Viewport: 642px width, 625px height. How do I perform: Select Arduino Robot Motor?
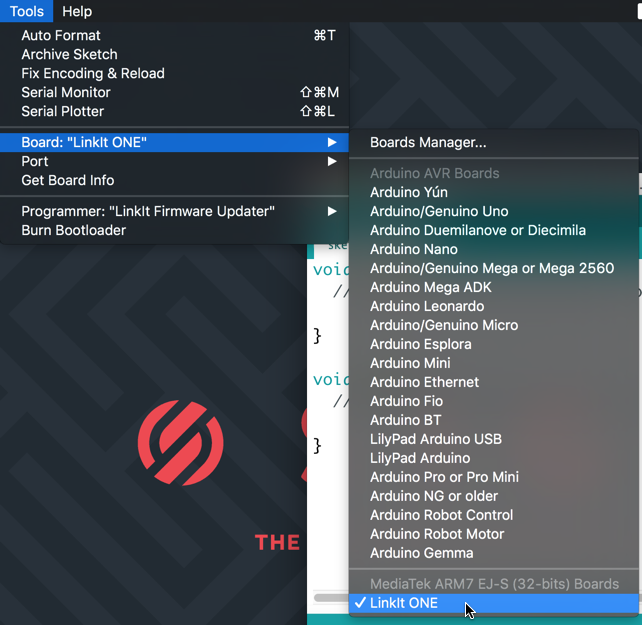pyautogui.click(x=493, y=534)
